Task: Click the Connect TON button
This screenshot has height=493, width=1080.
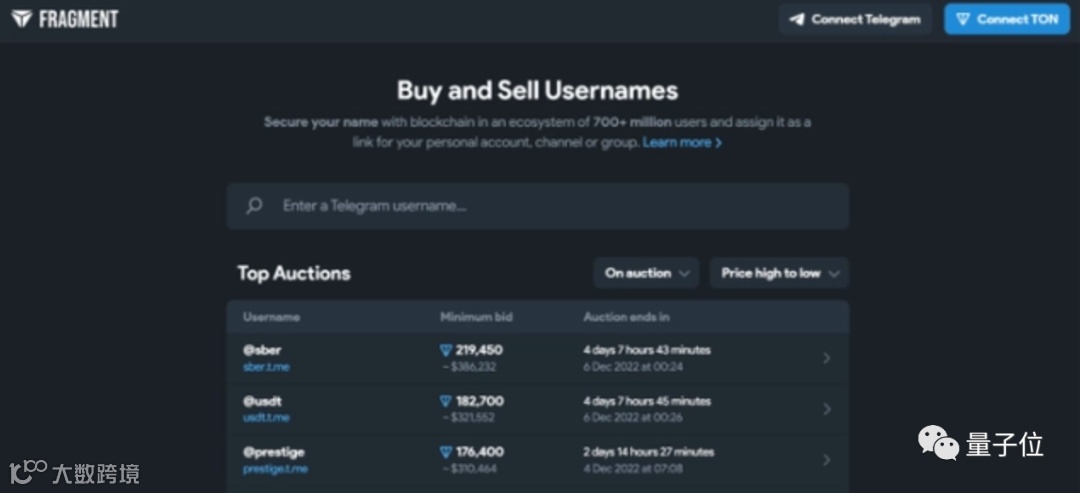Action: [1007, 19]
